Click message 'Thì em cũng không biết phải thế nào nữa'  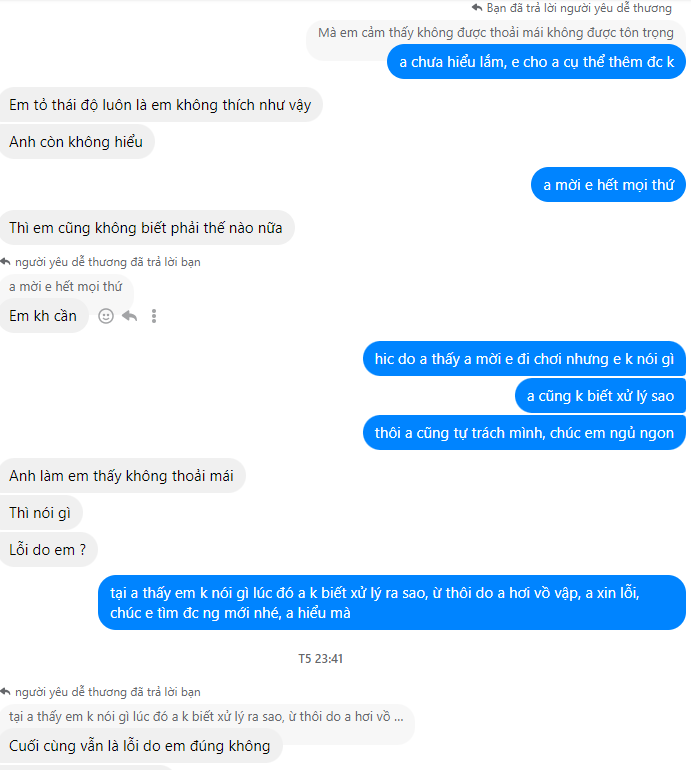point(146,228)
